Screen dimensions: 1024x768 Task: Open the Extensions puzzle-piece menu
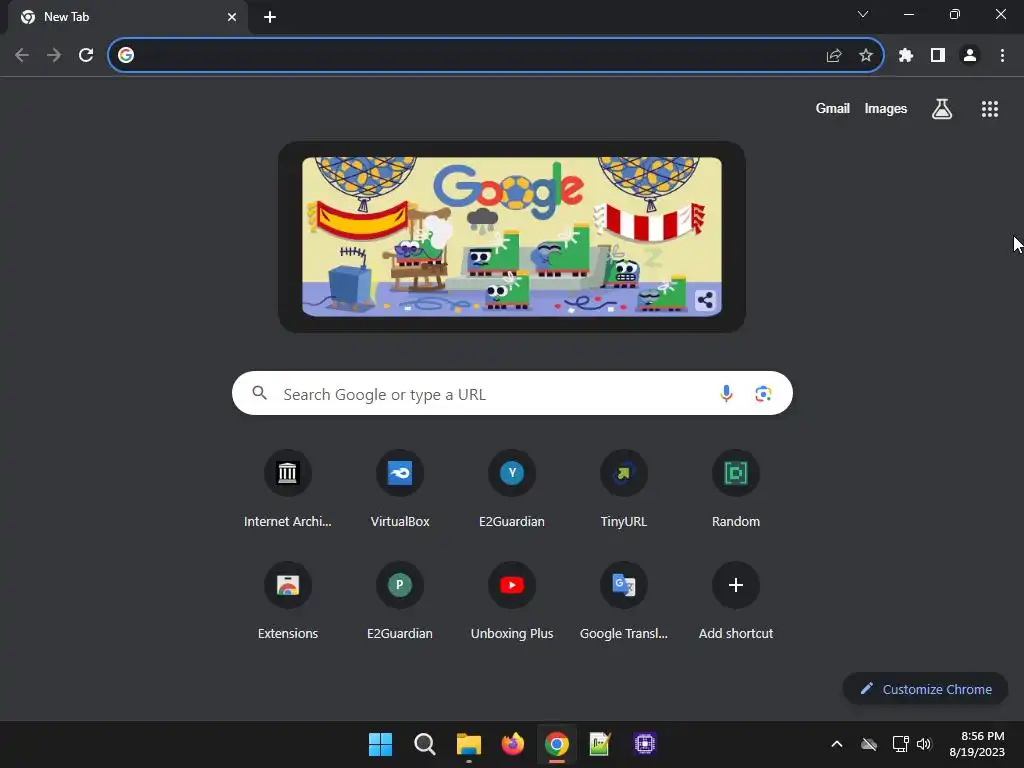[x=906, y=56]
